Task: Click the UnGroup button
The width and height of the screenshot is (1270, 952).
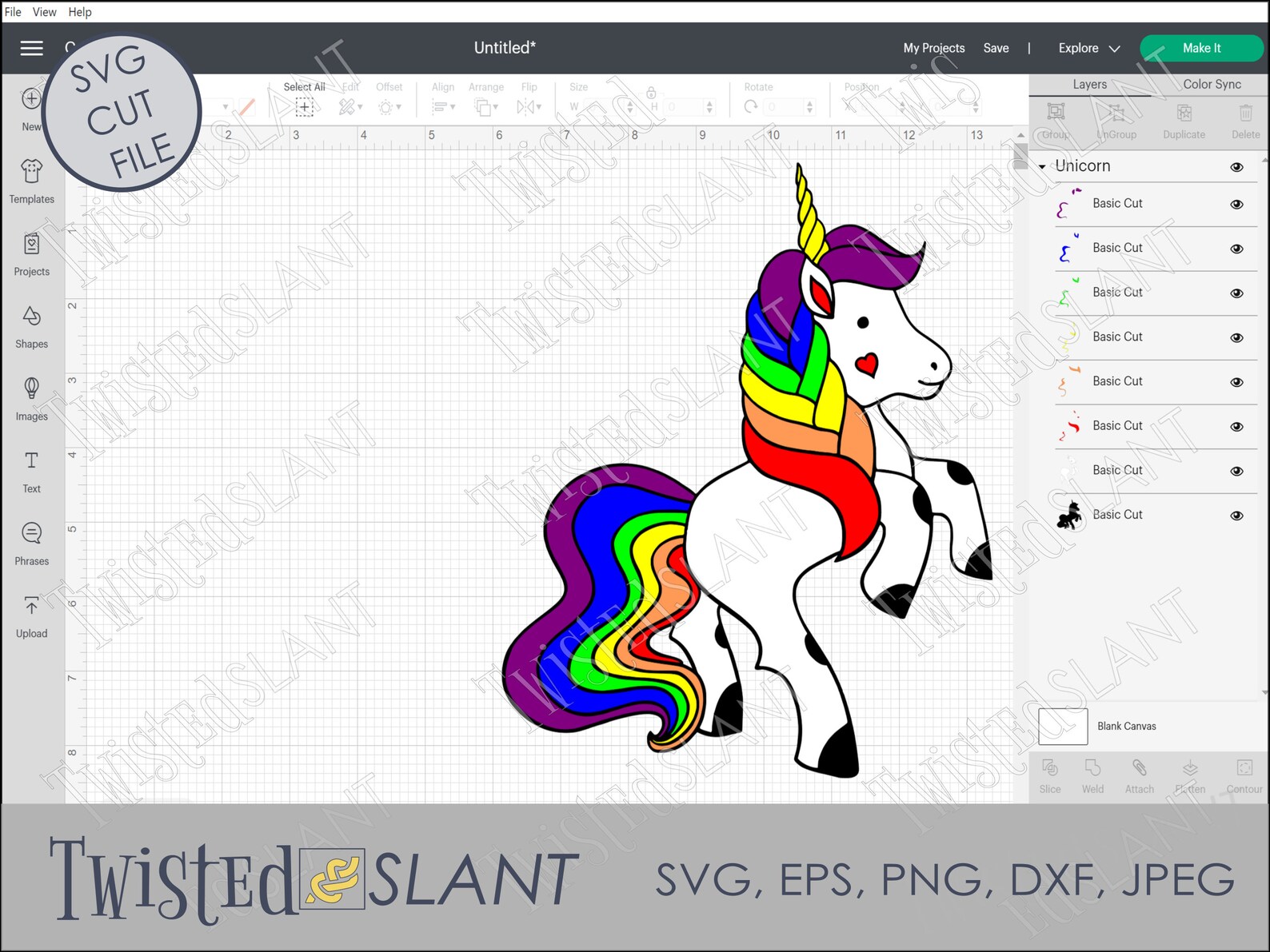Action: (x=1116, y=121)
